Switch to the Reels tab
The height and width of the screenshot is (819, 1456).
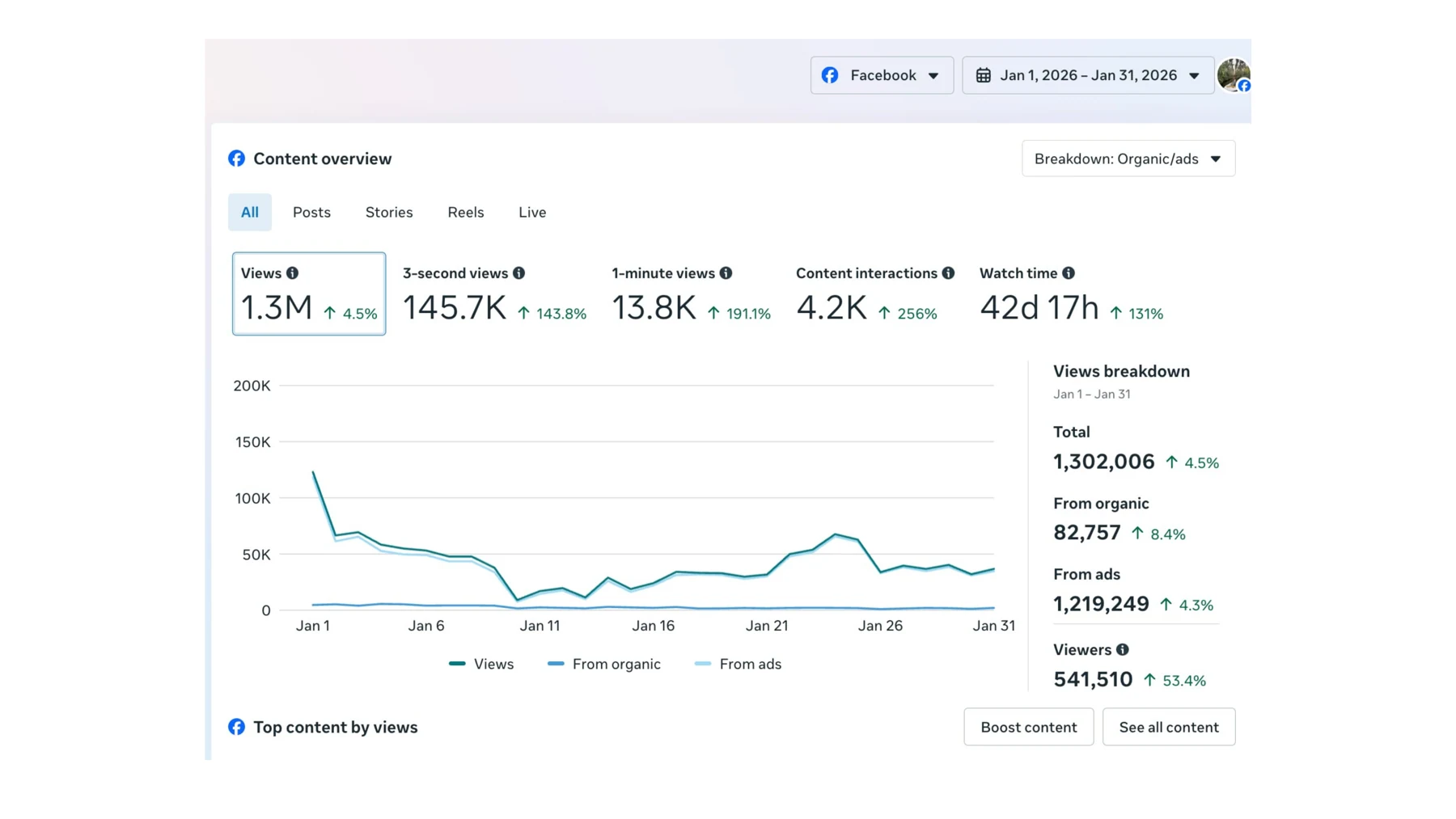tap(466, 212)
